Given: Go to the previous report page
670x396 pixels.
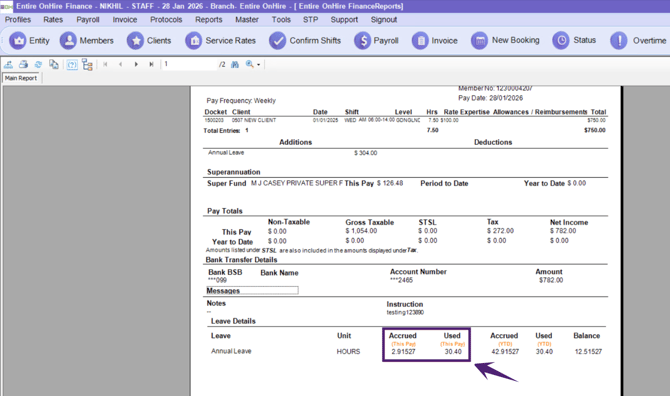Looking at the screenshot, I should (x=120, y=65).
